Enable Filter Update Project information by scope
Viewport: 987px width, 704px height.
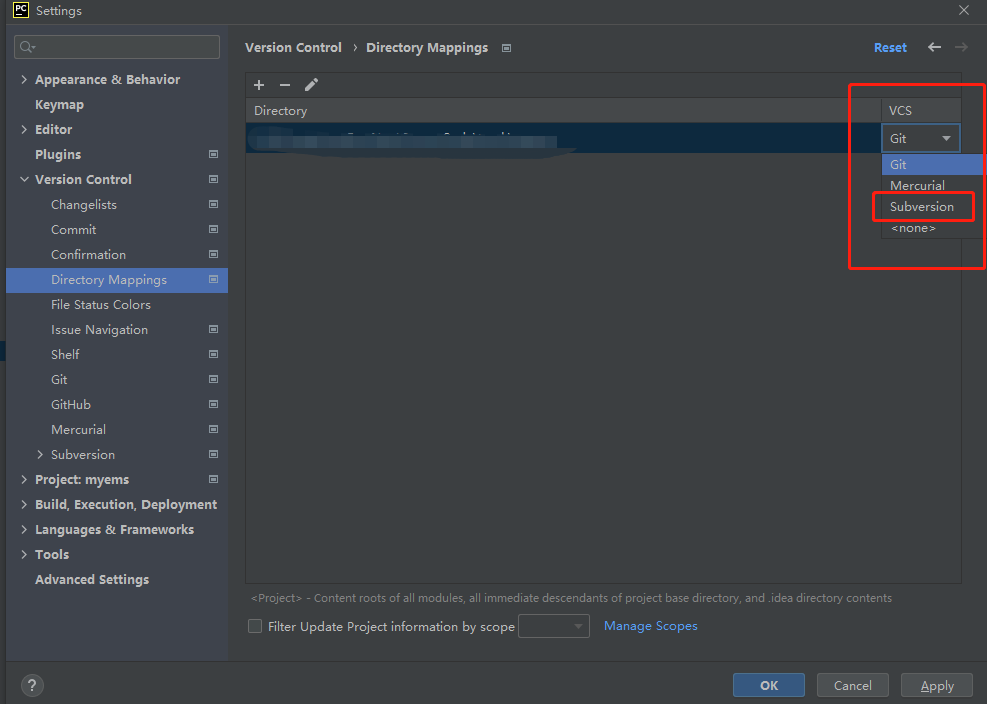point(255,626)
